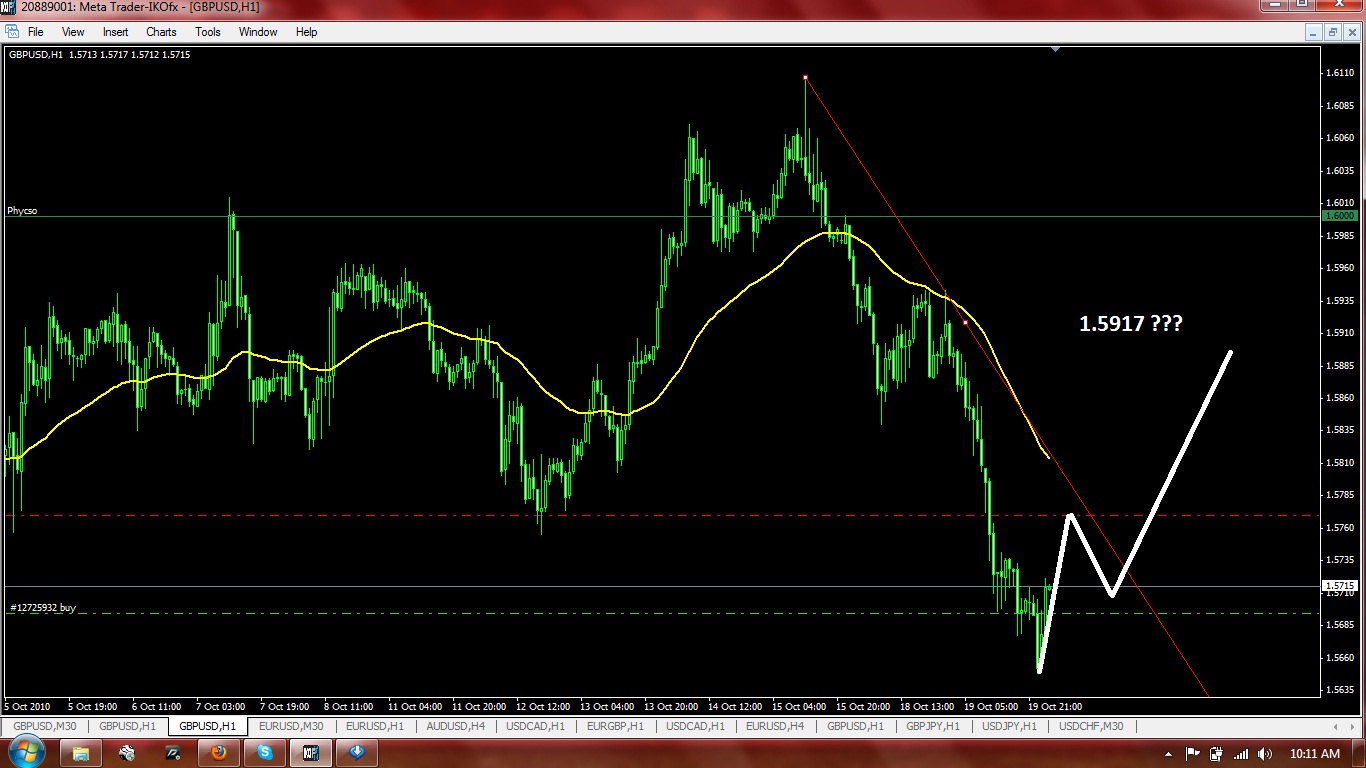Click the MetaTrader taskbar button
The width and height of the screenshot is (1366, 768).
tap(311, 752)
